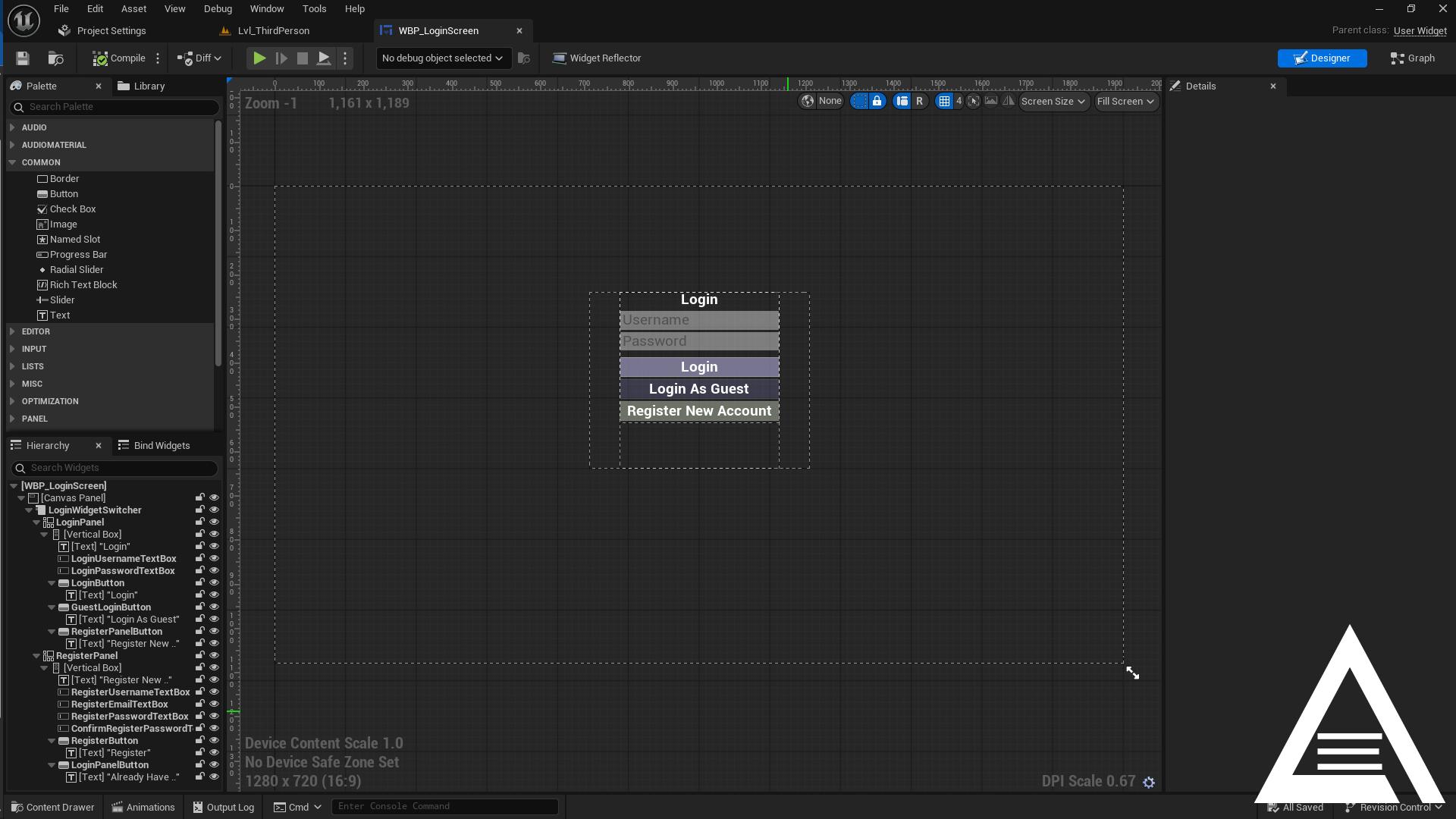The height and width of the screenshot is (819, 1456).
Task: Toggle lock on GuestLoginButton row
Action: point(200,607)
